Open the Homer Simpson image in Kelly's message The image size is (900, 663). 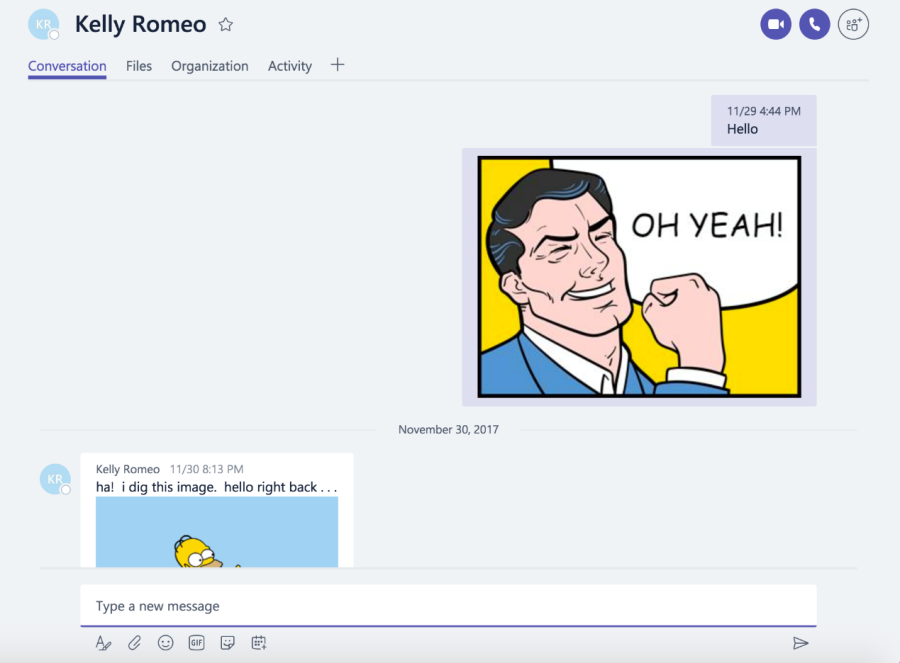pos(217,532)
